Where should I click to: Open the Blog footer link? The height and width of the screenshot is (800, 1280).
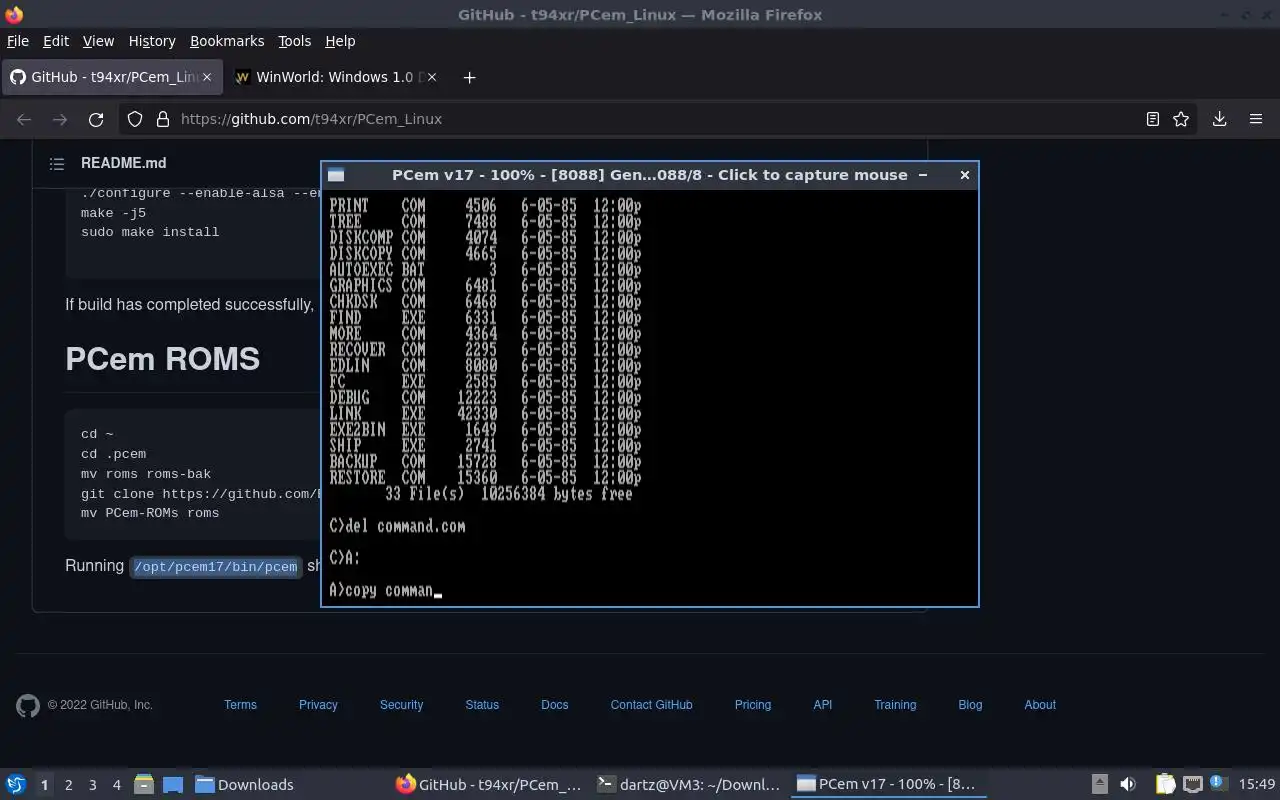point(970,705)
